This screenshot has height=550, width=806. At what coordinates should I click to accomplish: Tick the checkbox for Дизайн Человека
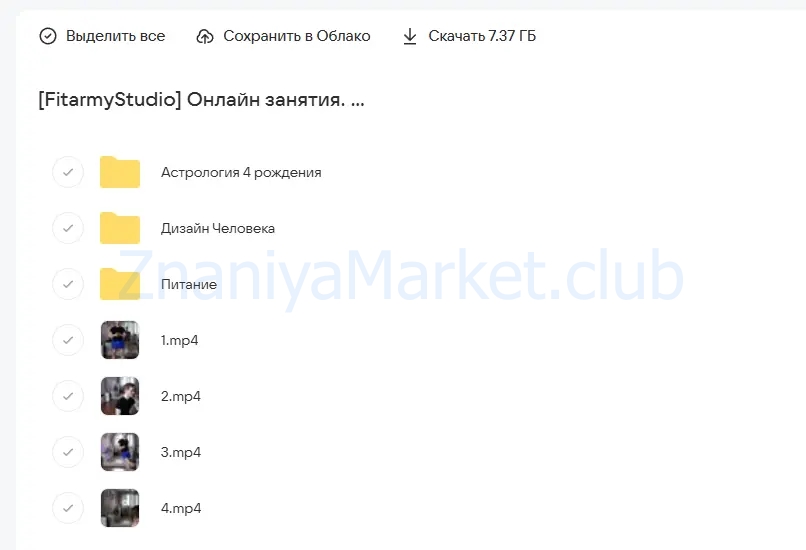68,228
